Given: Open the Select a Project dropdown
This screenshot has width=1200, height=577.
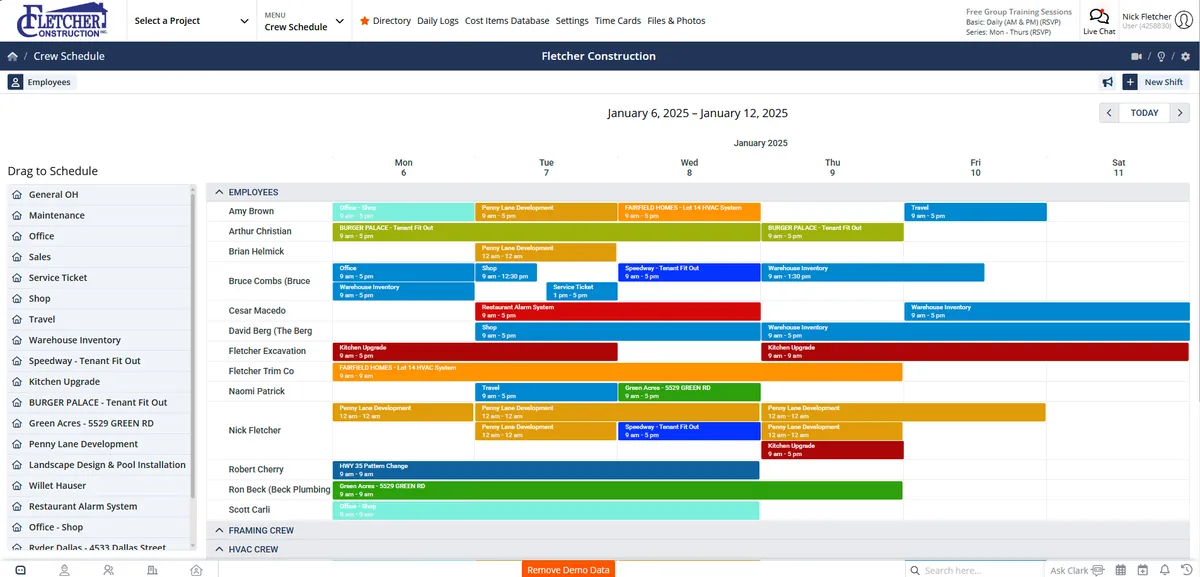Looking at the screenshot, I should [191, 20].
